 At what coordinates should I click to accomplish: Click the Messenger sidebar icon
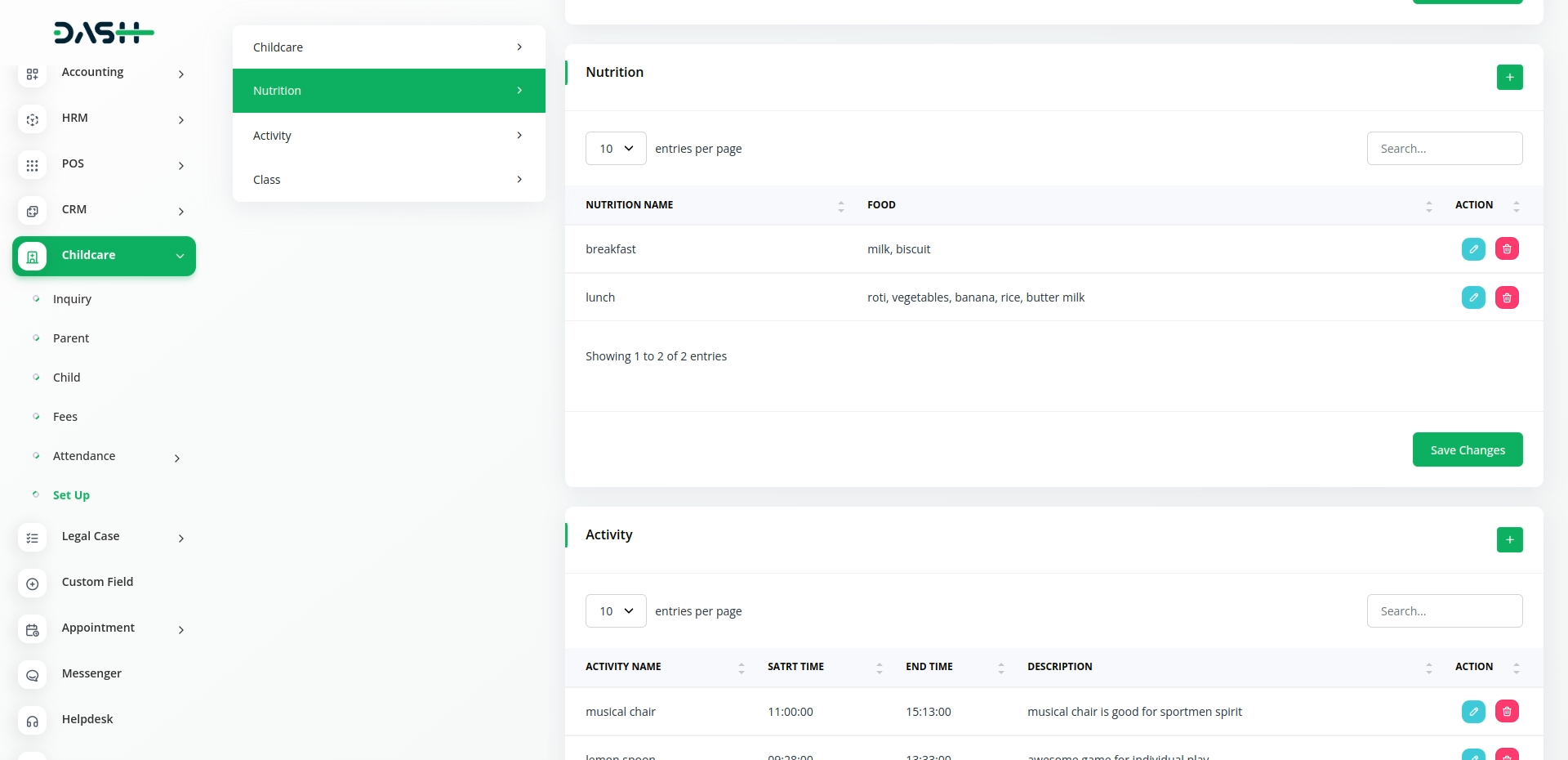[x=33, y=675]
